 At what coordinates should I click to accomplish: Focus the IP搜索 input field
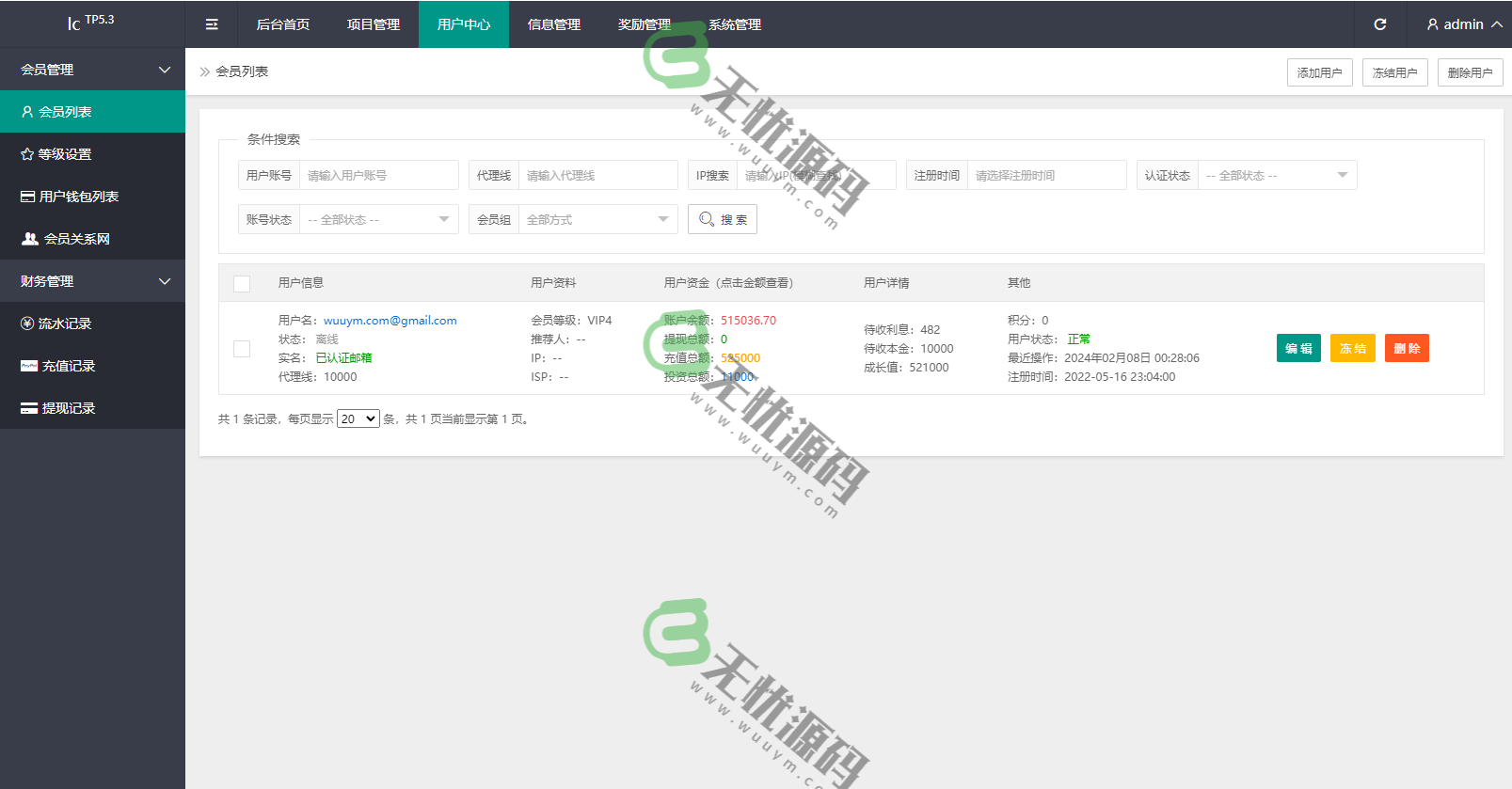pos(816,176)
